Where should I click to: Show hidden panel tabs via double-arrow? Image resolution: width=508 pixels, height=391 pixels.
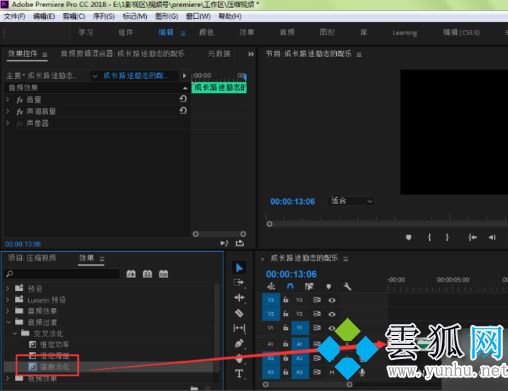click(x=251, y=54)
